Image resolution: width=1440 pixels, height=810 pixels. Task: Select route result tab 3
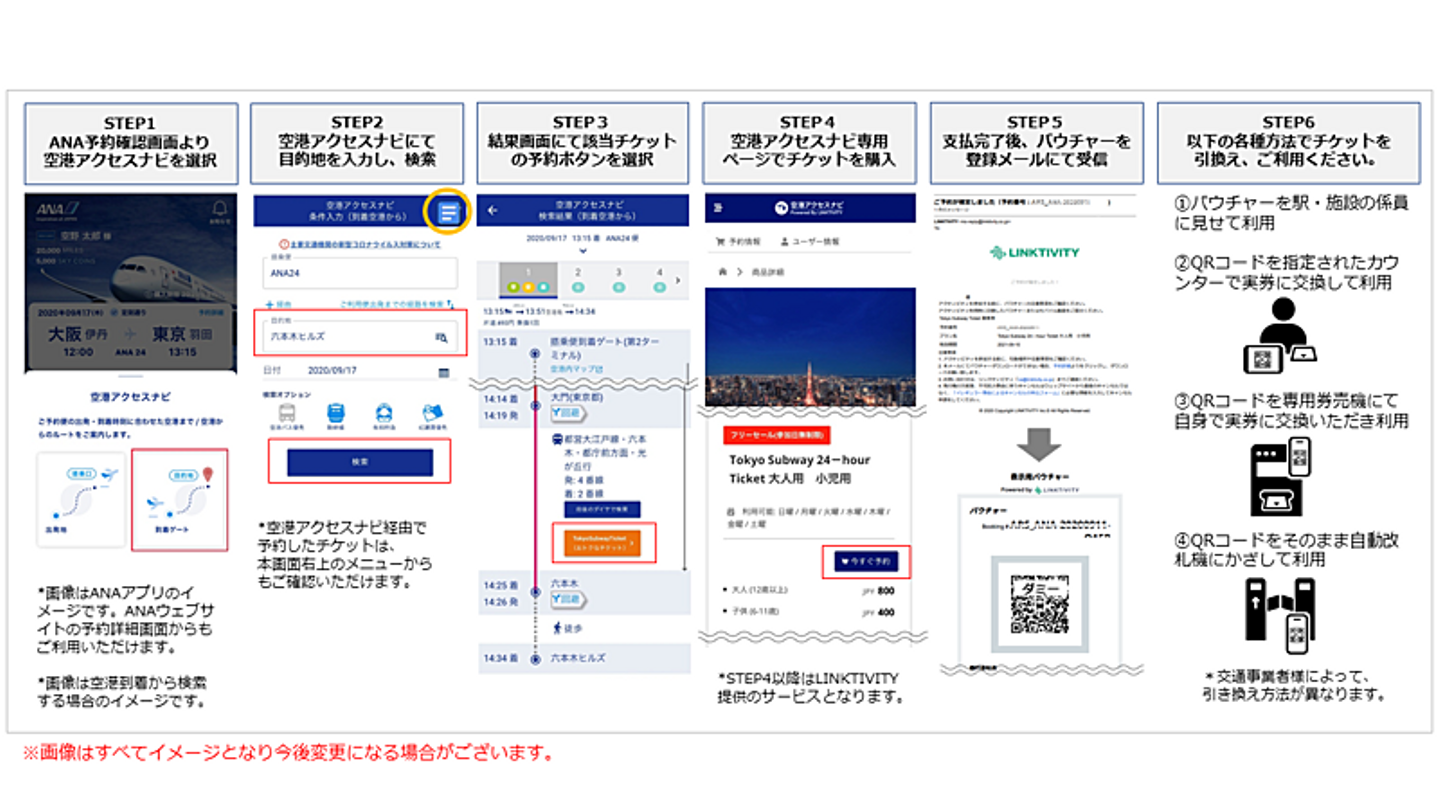pos(618,278)
